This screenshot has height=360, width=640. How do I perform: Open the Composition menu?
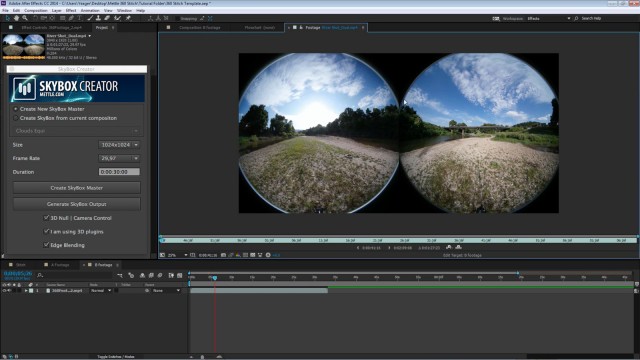[36, 10]
